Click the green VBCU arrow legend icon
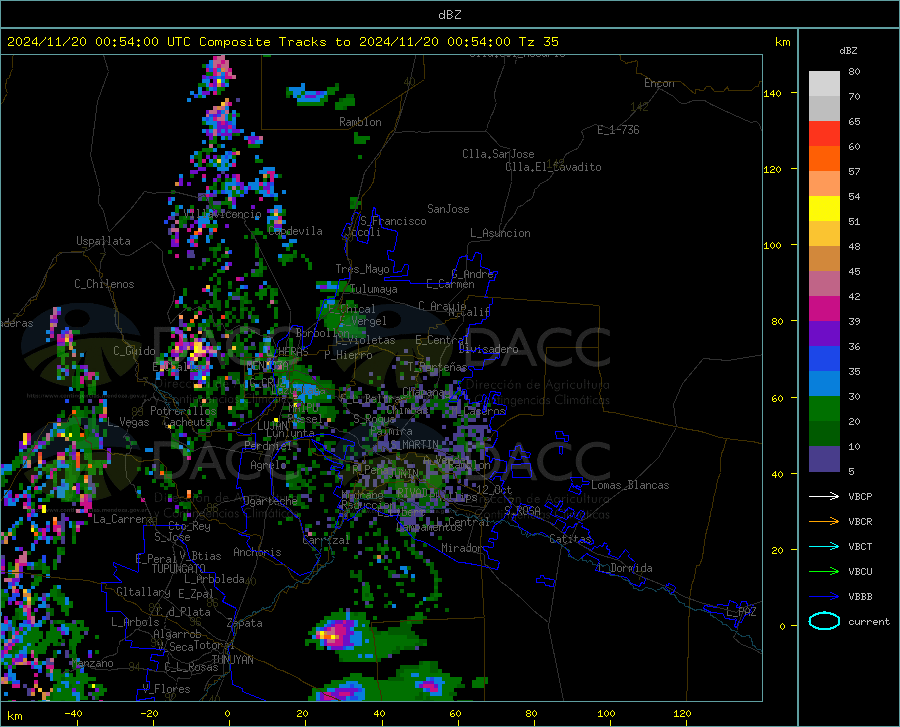900x727 pixels. (824, 571)
